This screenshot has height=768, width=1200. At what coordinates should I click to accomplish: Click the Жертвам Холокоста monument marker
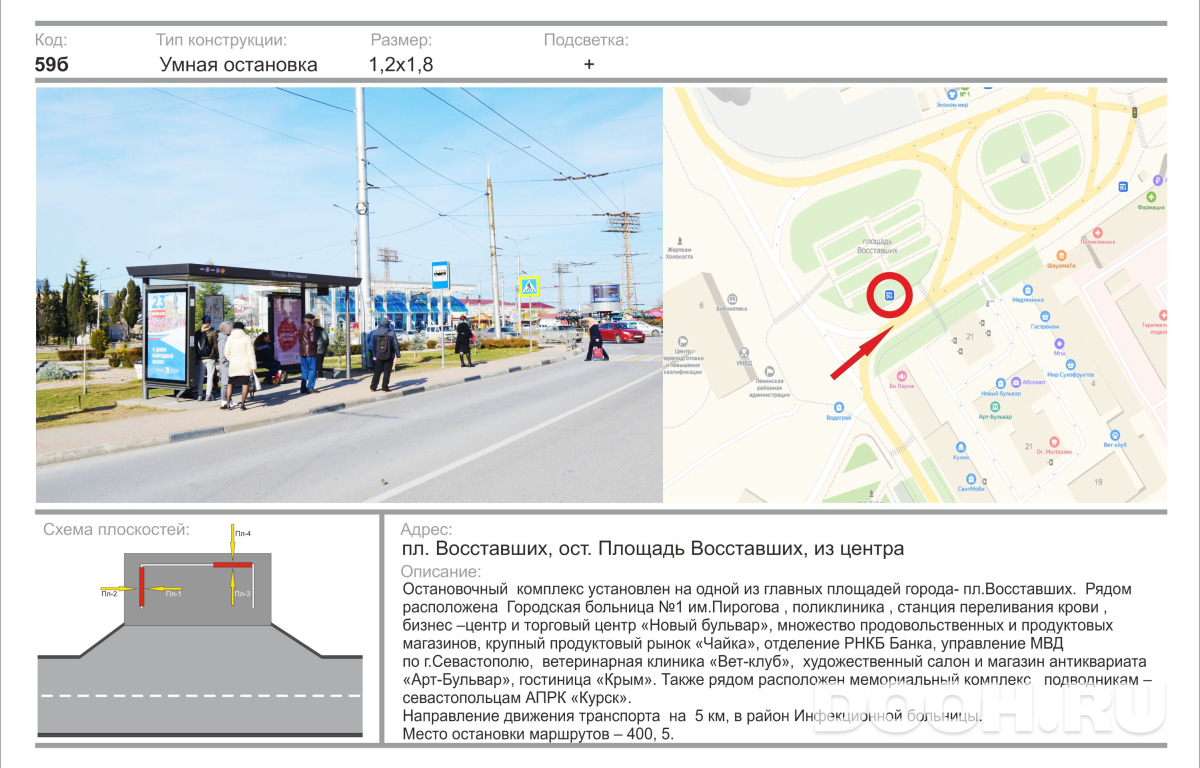pos(679,242)
